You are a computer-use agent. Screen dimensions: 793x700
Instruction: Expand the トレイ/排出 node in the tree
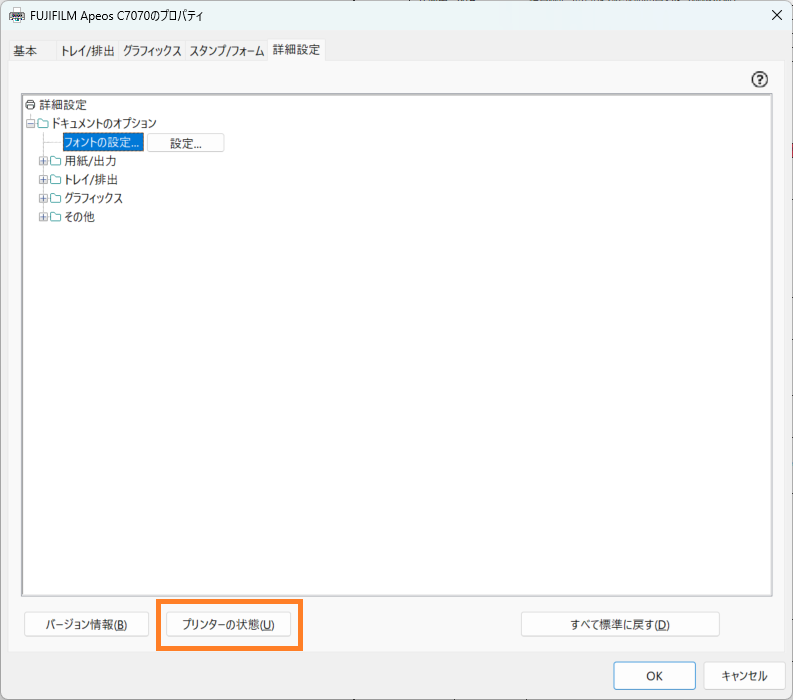43,180
